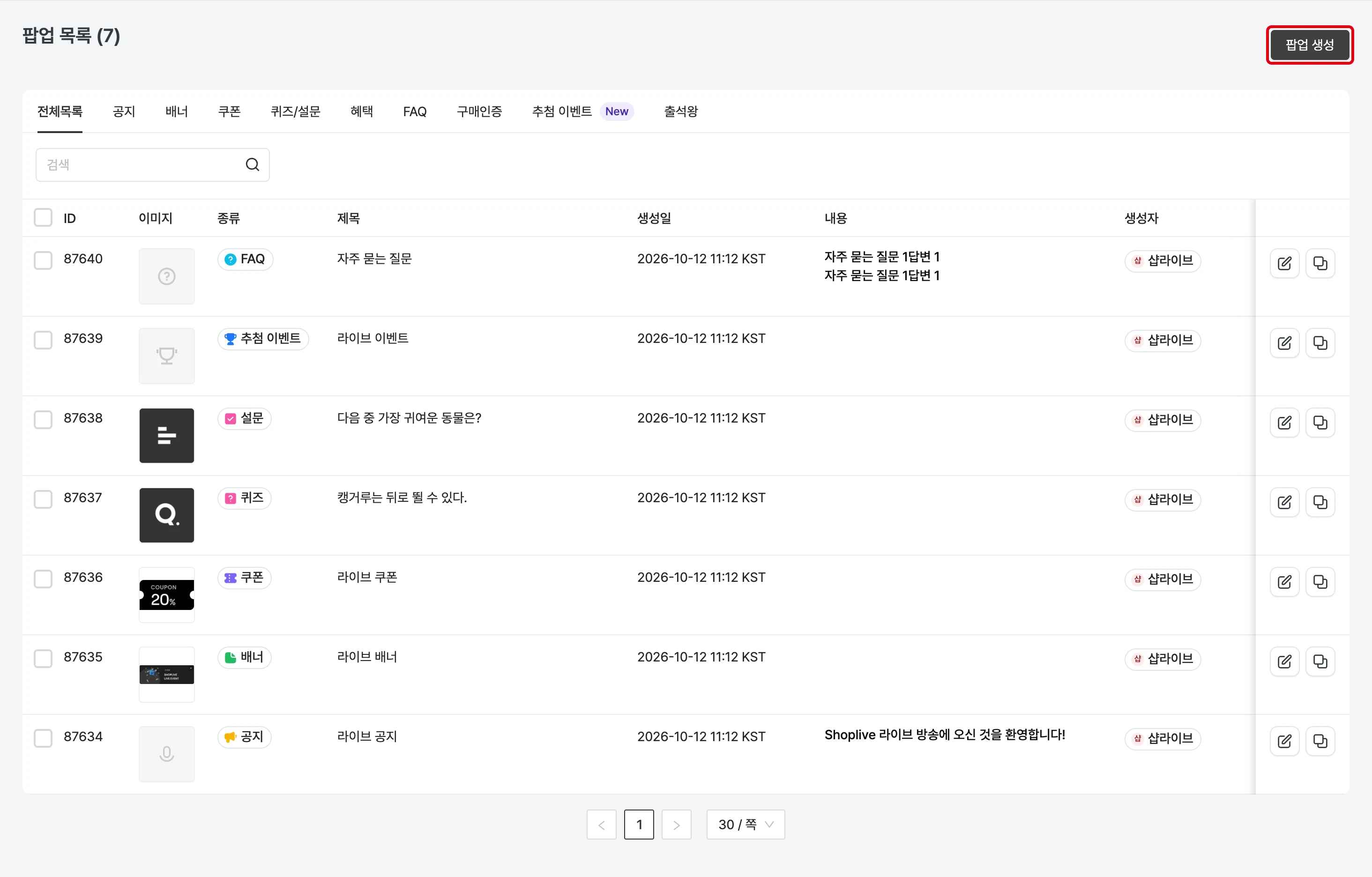1372x877 pixels.
Task: Open edit for popup 87638
Action: click(1284, 423)
